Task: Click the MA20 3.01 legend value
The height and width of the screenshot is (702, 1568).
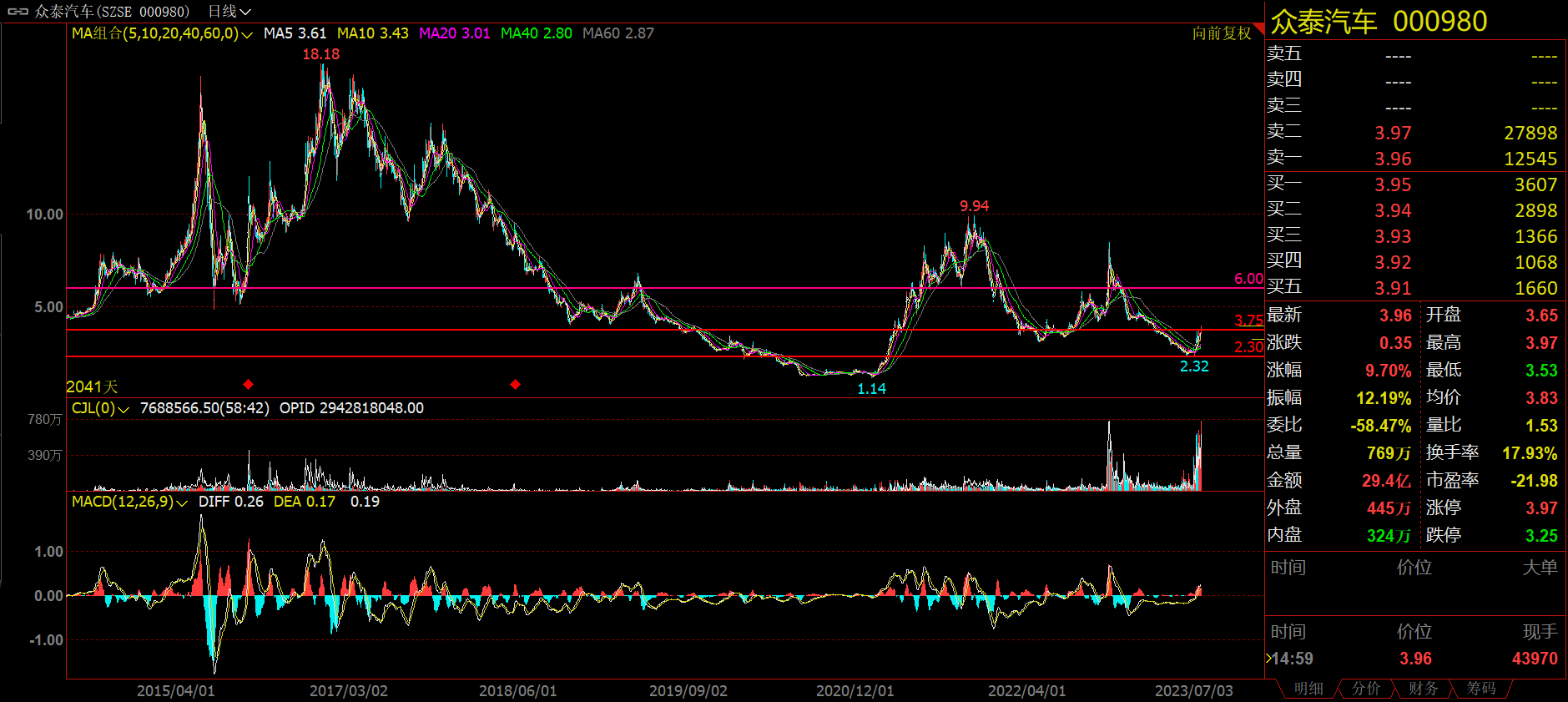Action: click(x=455, y=33)
